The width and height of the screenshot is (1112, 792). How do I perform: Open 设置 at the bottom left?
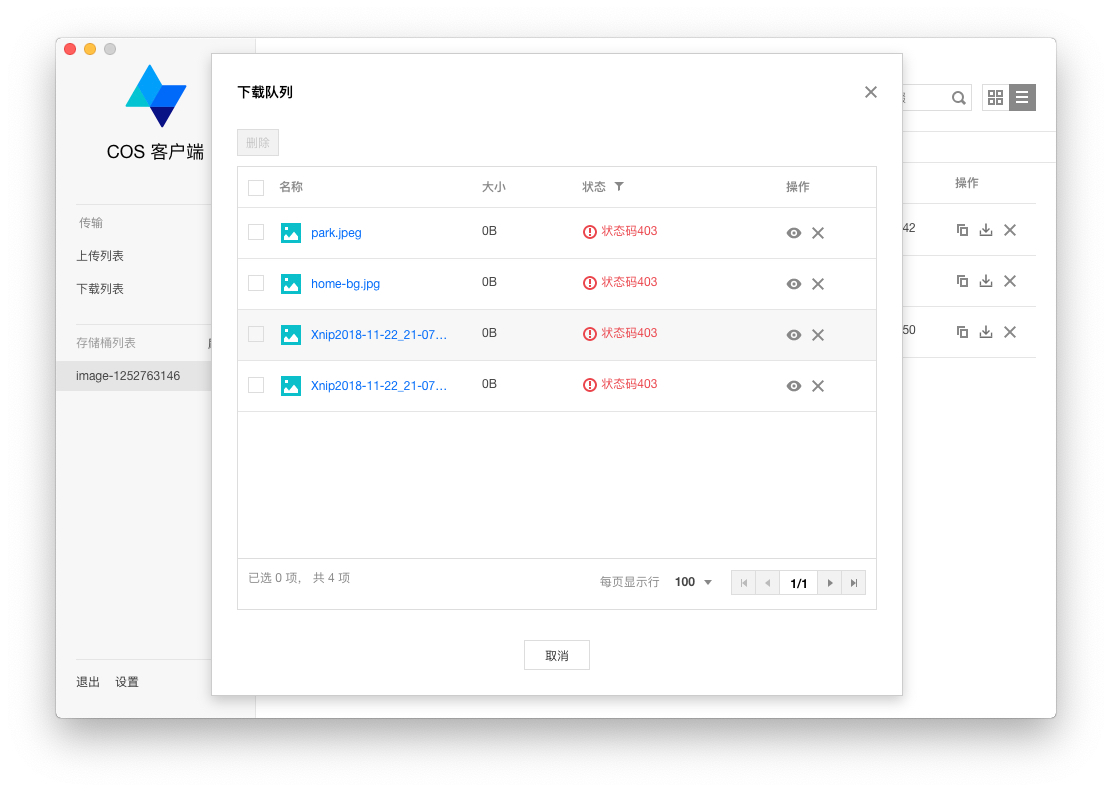127,681
